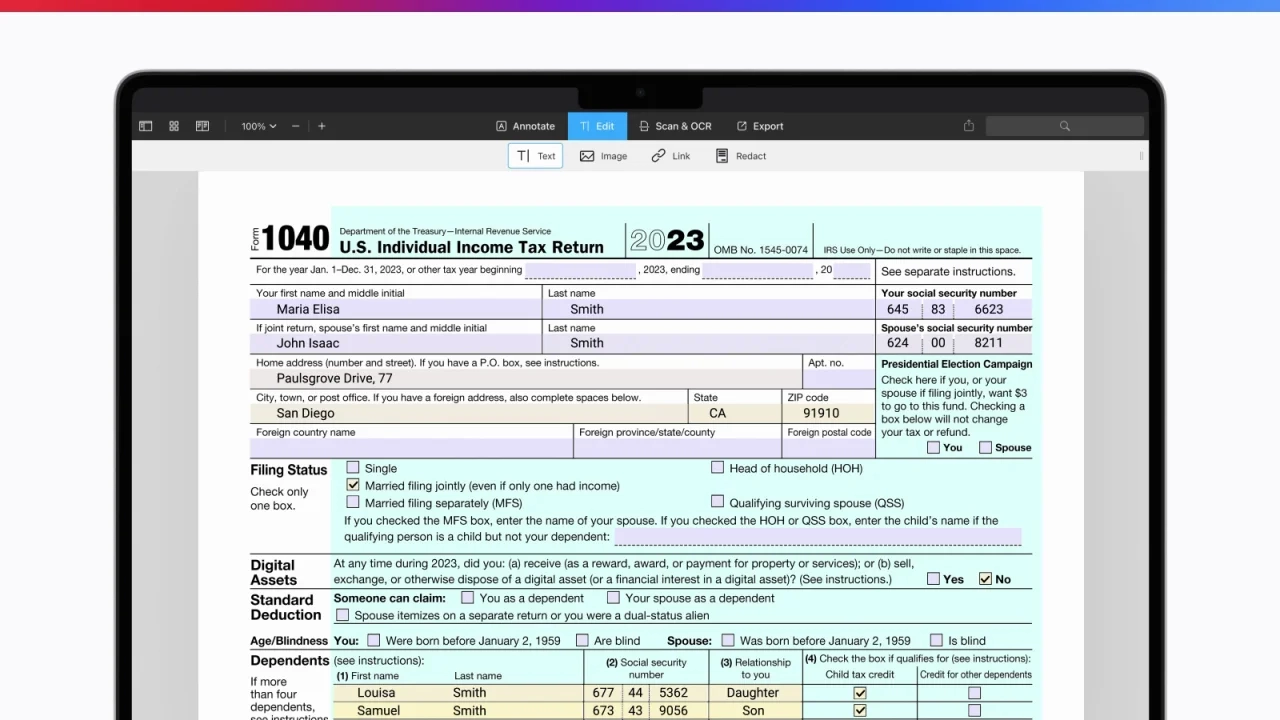This screenshot has height=720, width=1280.
Task: Check the Digital Assets Yes box
Action: pos(933,579)
